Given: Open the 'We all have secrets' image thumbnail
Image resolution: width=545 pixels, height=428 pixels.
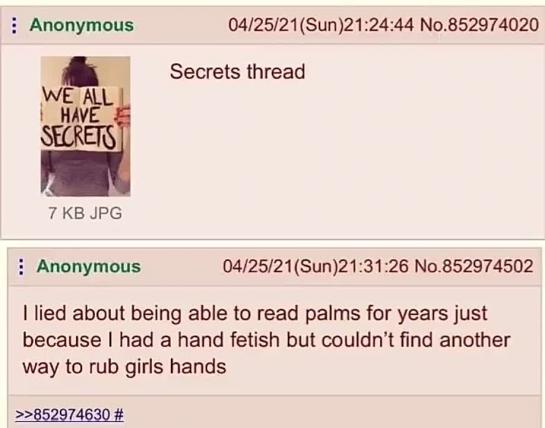Looking at the screenshot, I should coord(86,126).
